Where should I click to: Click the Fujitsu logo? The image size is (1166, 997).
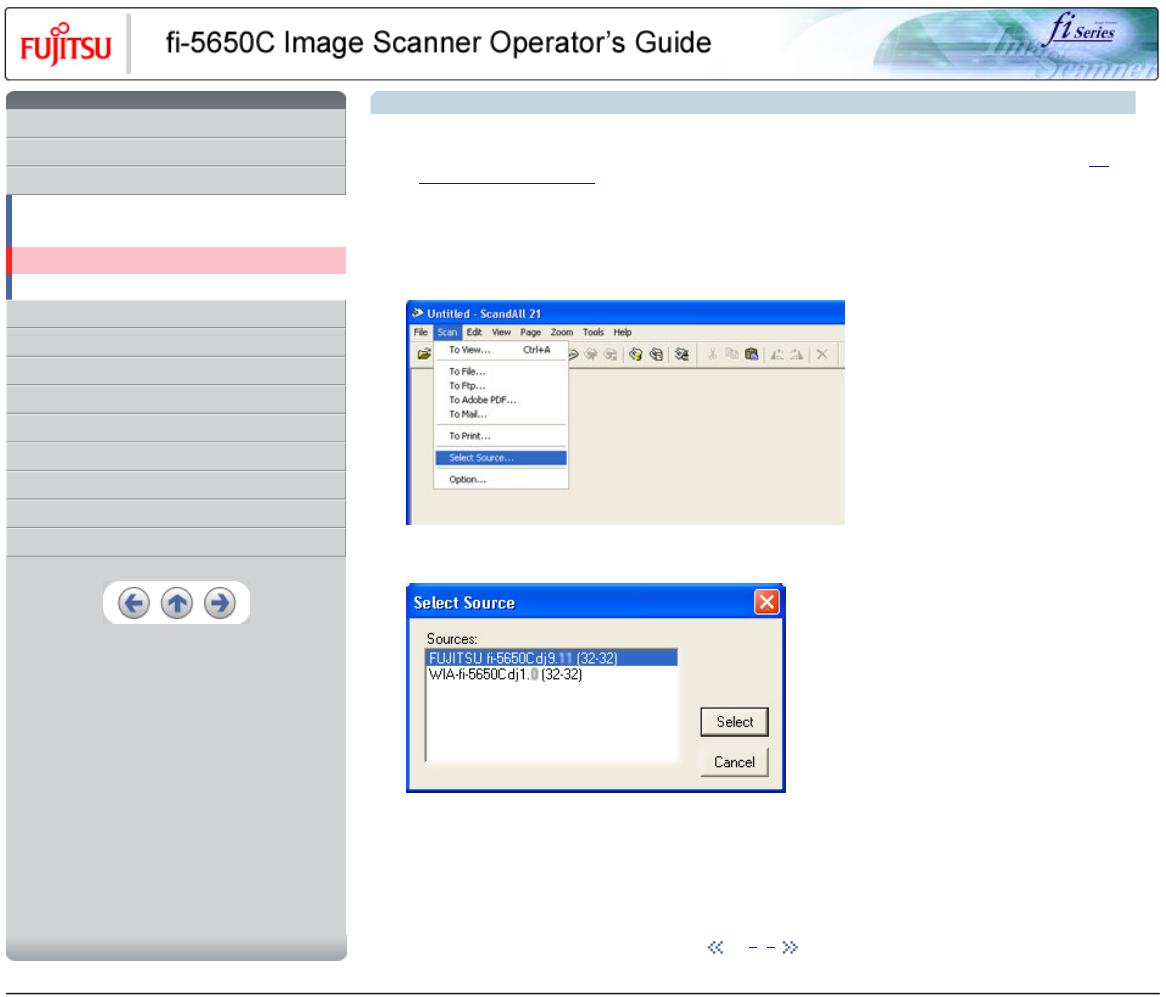pos(66,44)
